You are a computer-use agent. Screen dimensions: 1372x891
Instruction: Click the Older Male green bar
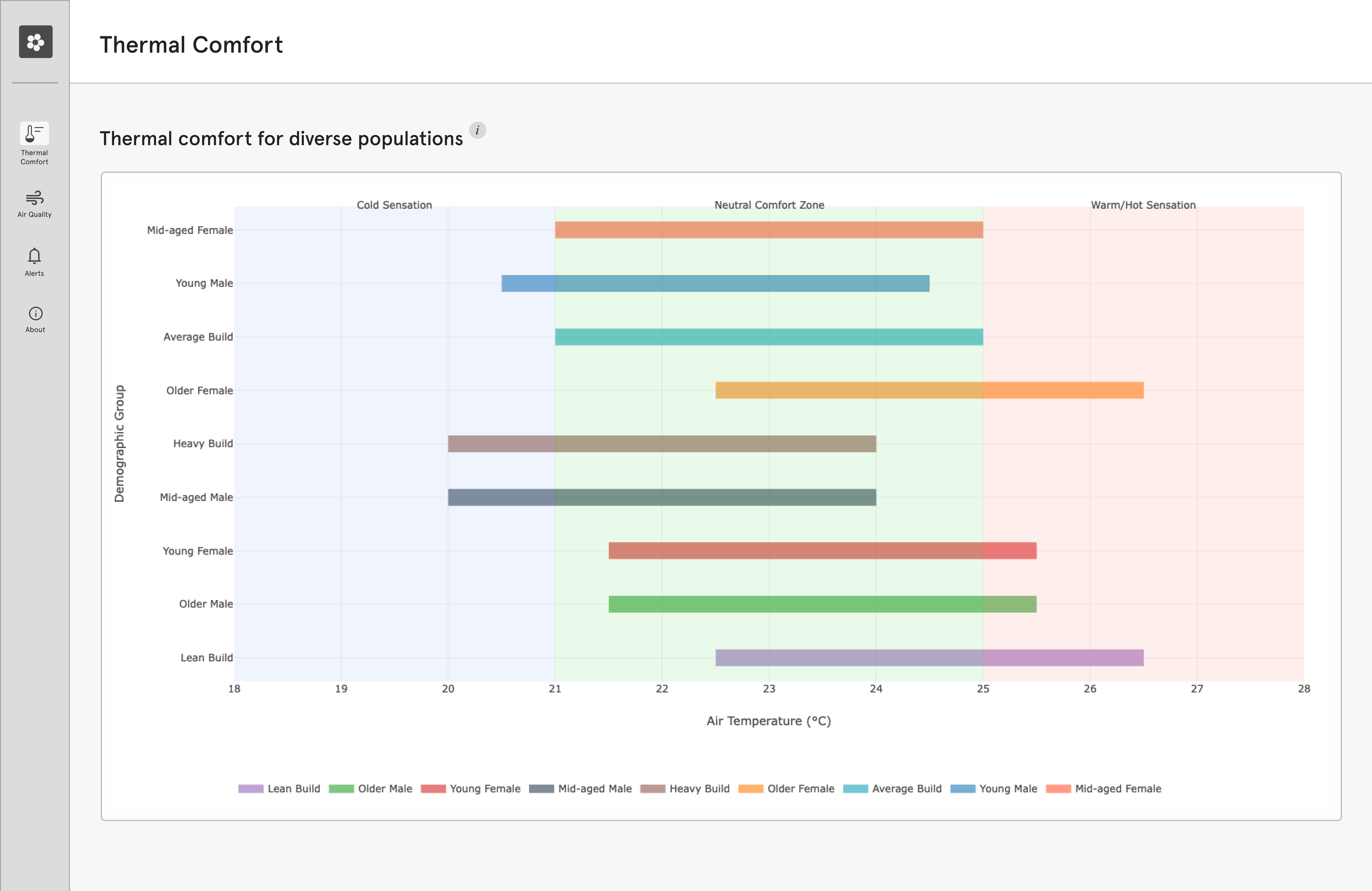[x=823, y=604]
